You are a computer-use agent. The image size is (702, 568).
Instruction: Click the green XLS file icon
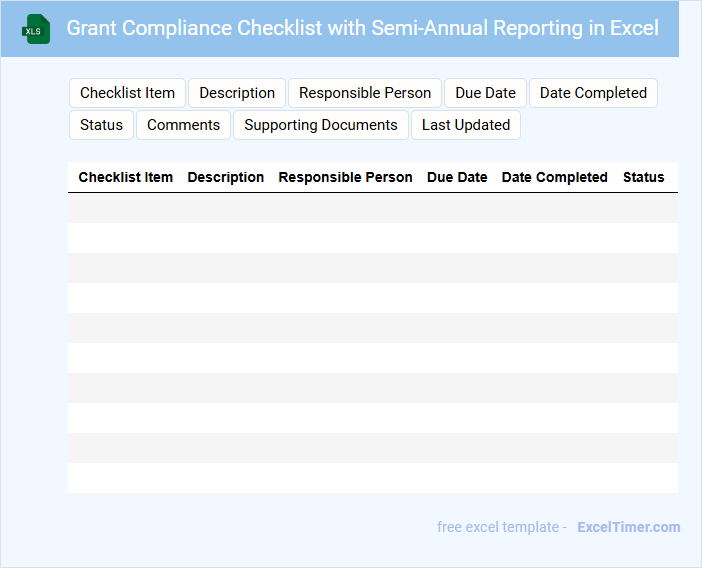pos(36,29)
